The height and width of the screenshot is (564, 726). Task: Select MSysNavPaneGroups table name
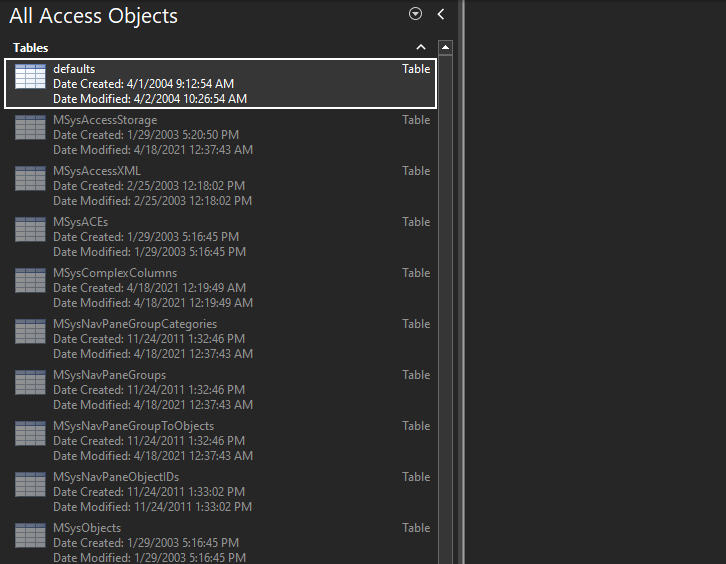109,375
